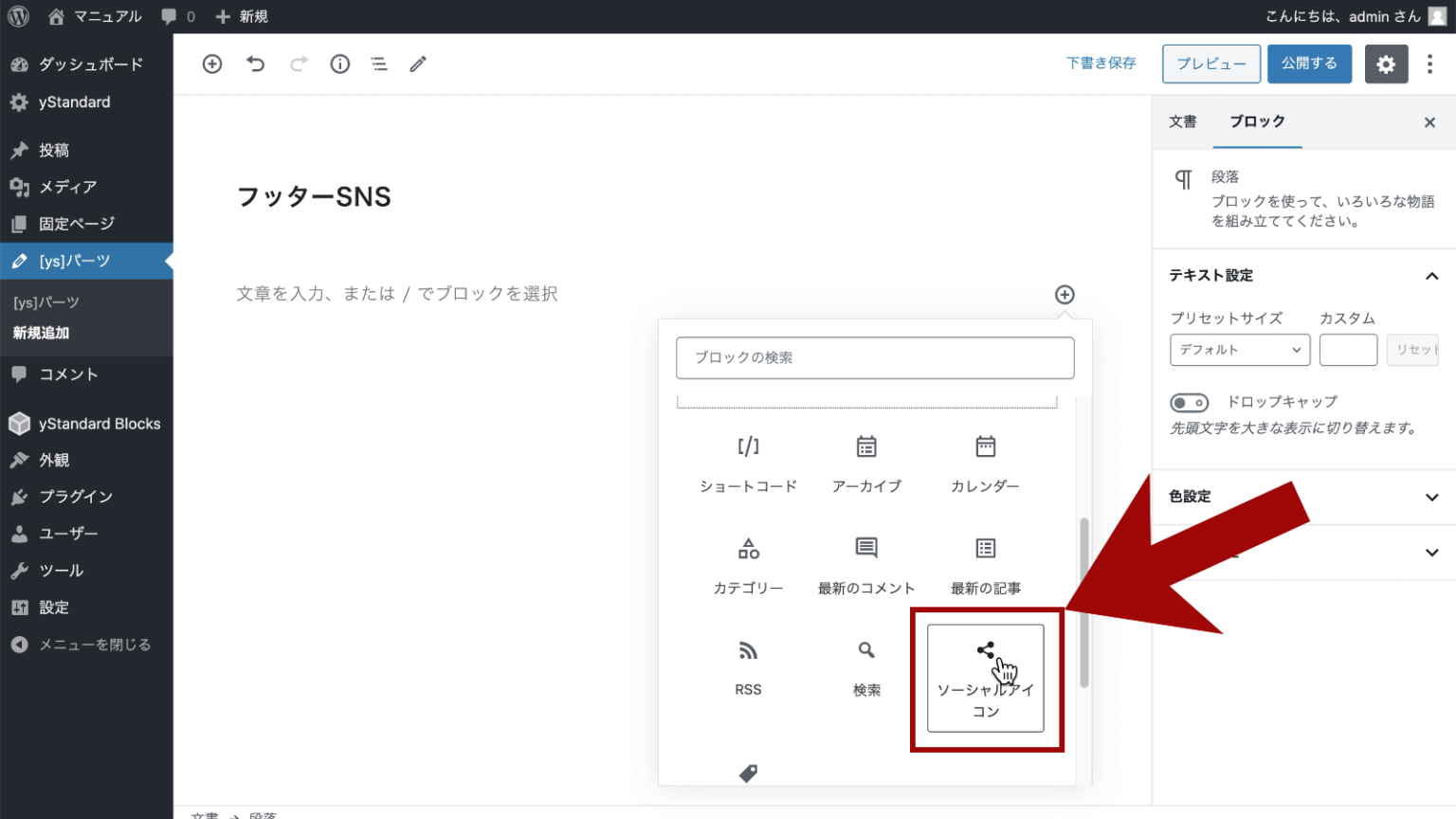1456x819 pixels.
Task: Open the content structure info icon
Action: 339,64
